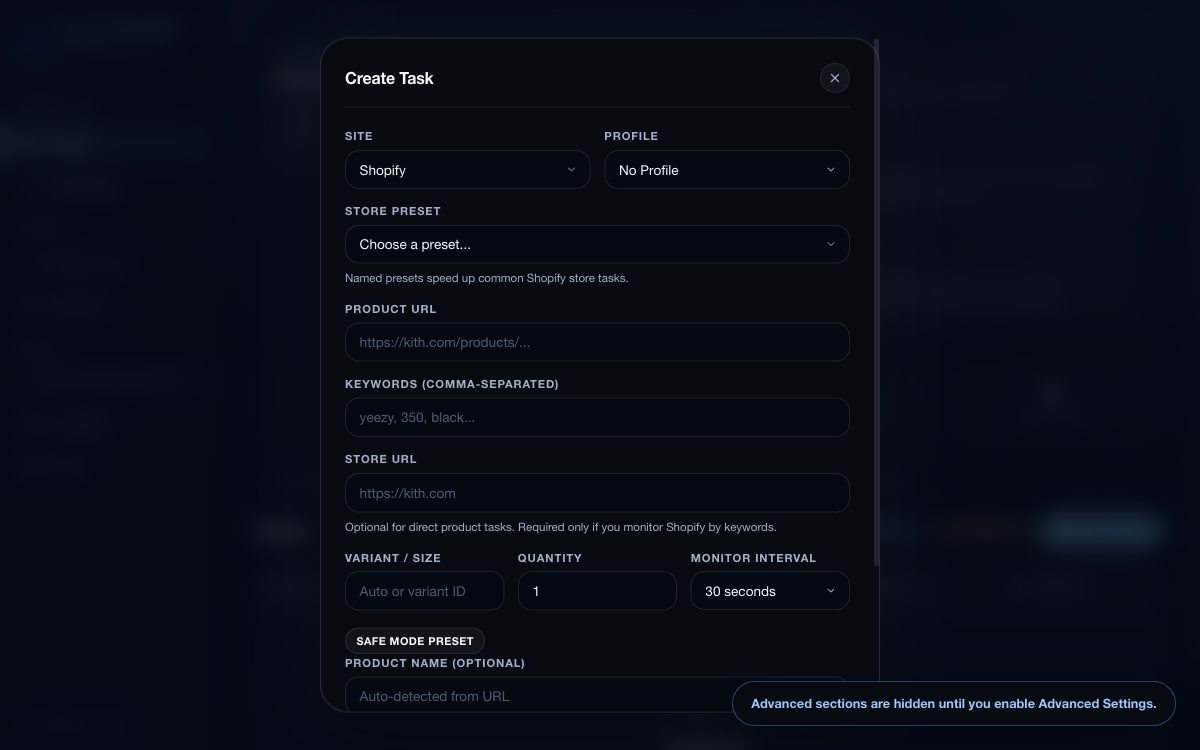Open the Site dropdown showing Shopify
The height and width of the screenshot is (750, 1200).
467,169
